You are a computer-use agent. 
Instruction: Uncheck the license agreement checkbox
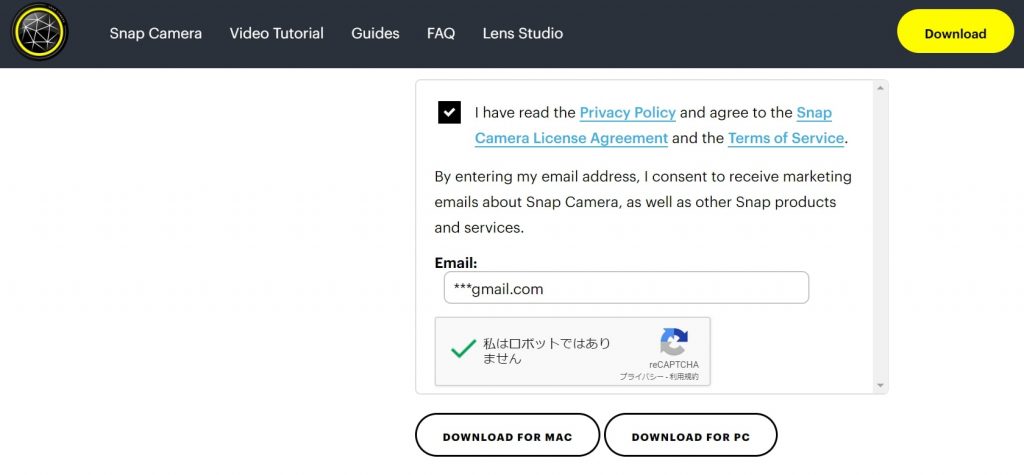[x=449, y=112]
